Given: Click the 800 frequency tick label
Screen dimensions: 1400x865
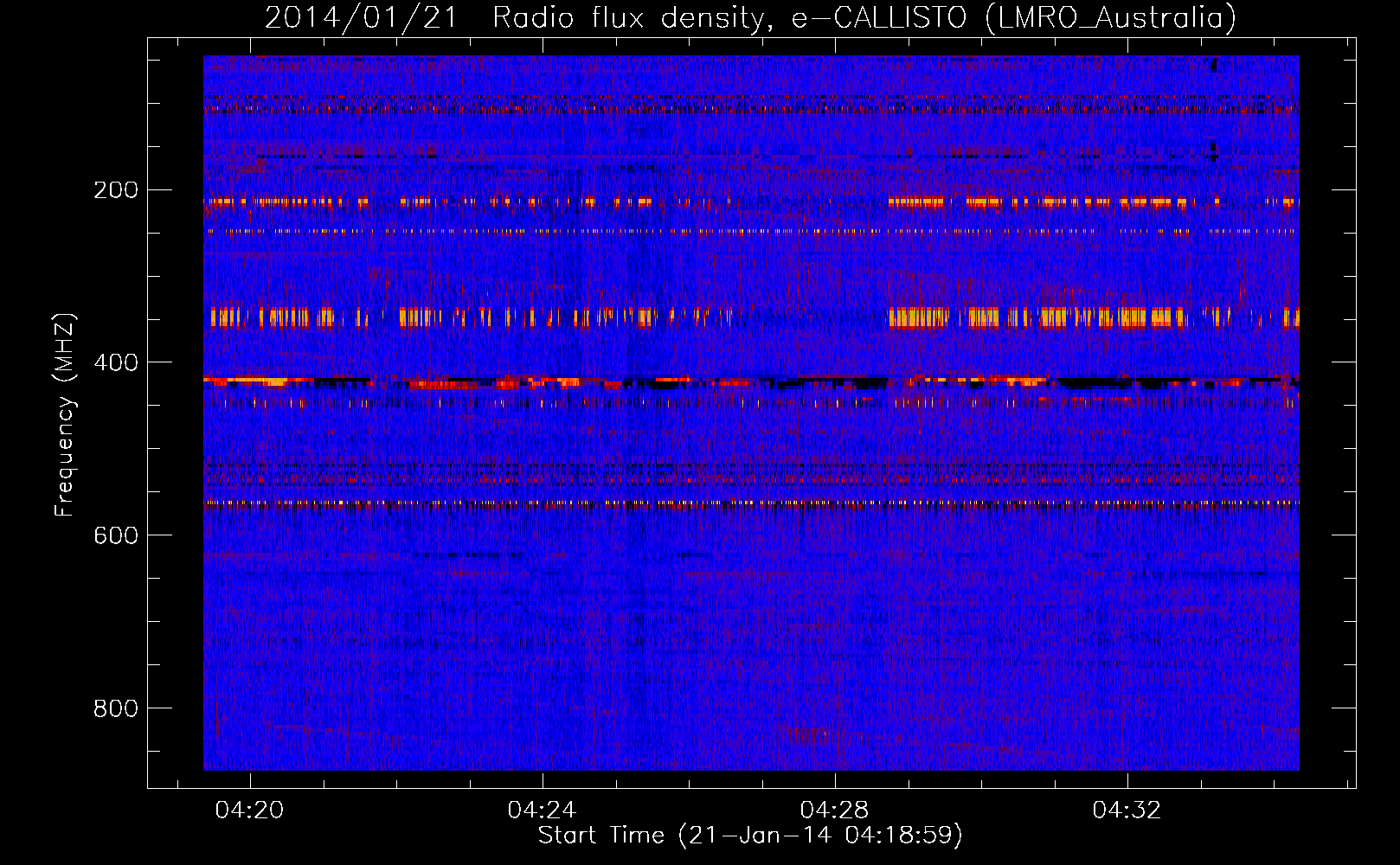Looking at the screenshot, I should coord(115,708).
